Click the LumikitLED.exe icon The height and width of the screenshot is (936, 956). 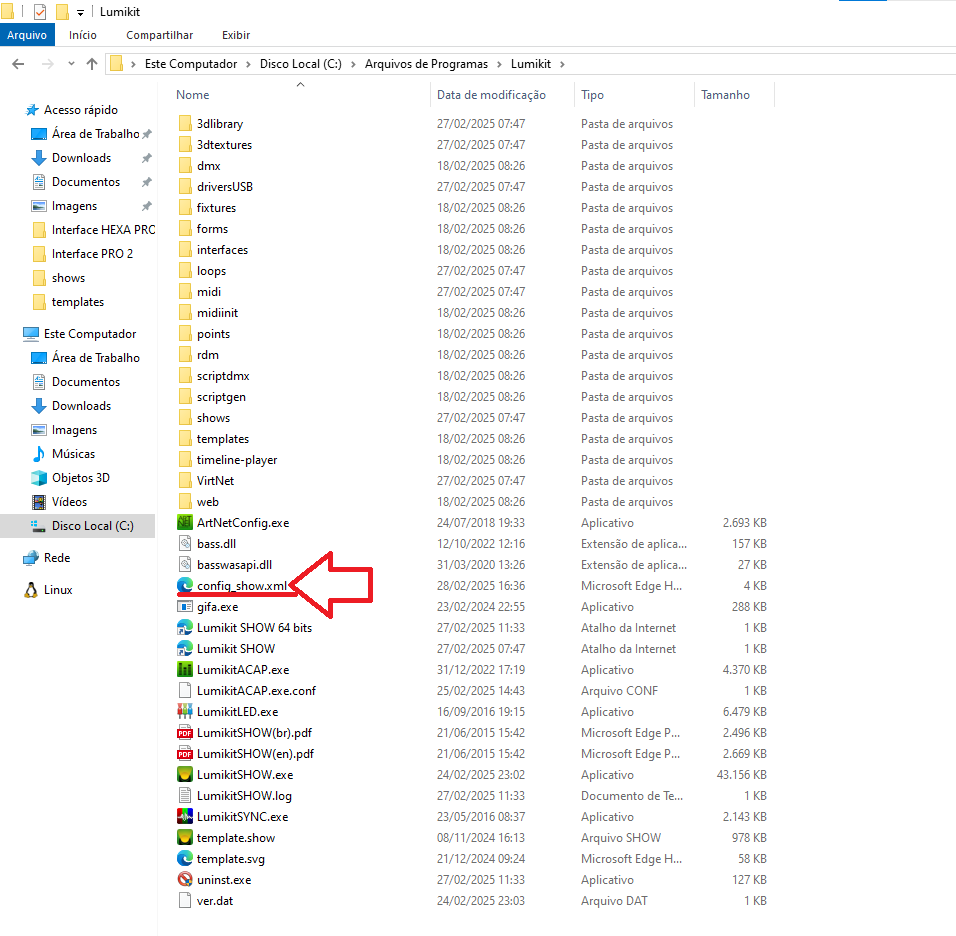(184, 712)
